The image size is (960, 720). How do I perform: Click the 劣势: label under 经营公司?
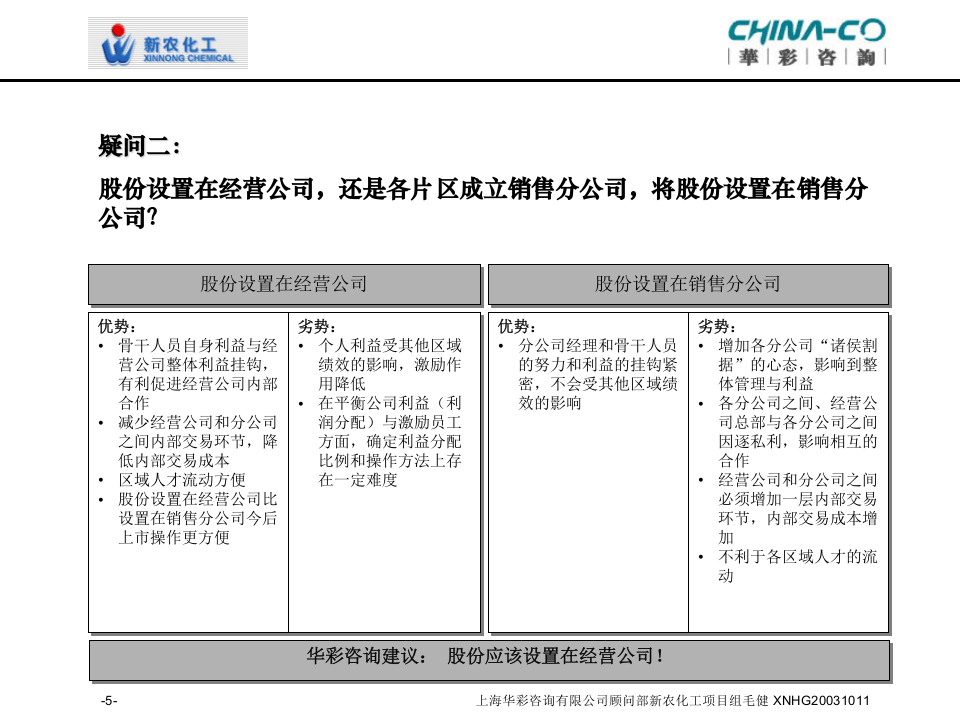click(317, 326)
